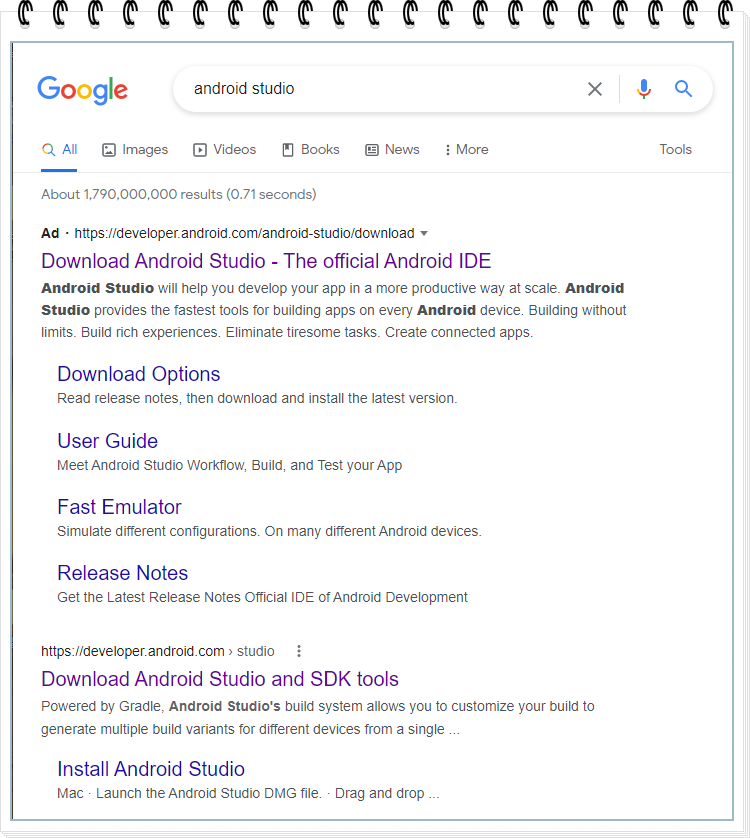Start voice search with microphone icon
Image resolution: width=750 pixels, height=838 pixels.
(x=644, y=89)
